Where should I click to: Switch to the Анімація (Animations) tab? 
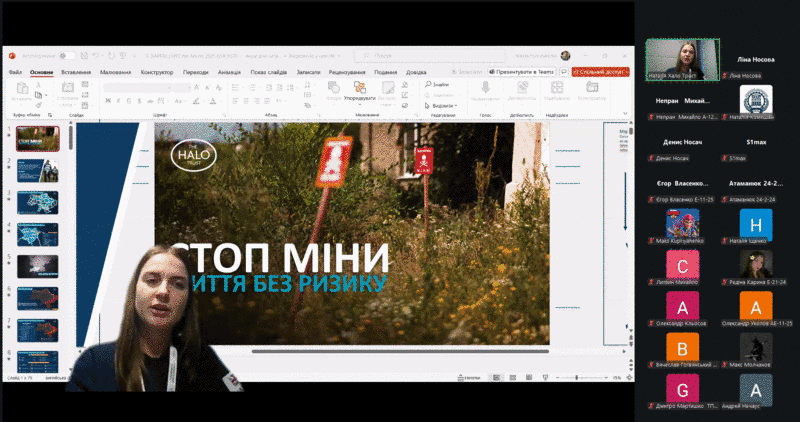229,72
